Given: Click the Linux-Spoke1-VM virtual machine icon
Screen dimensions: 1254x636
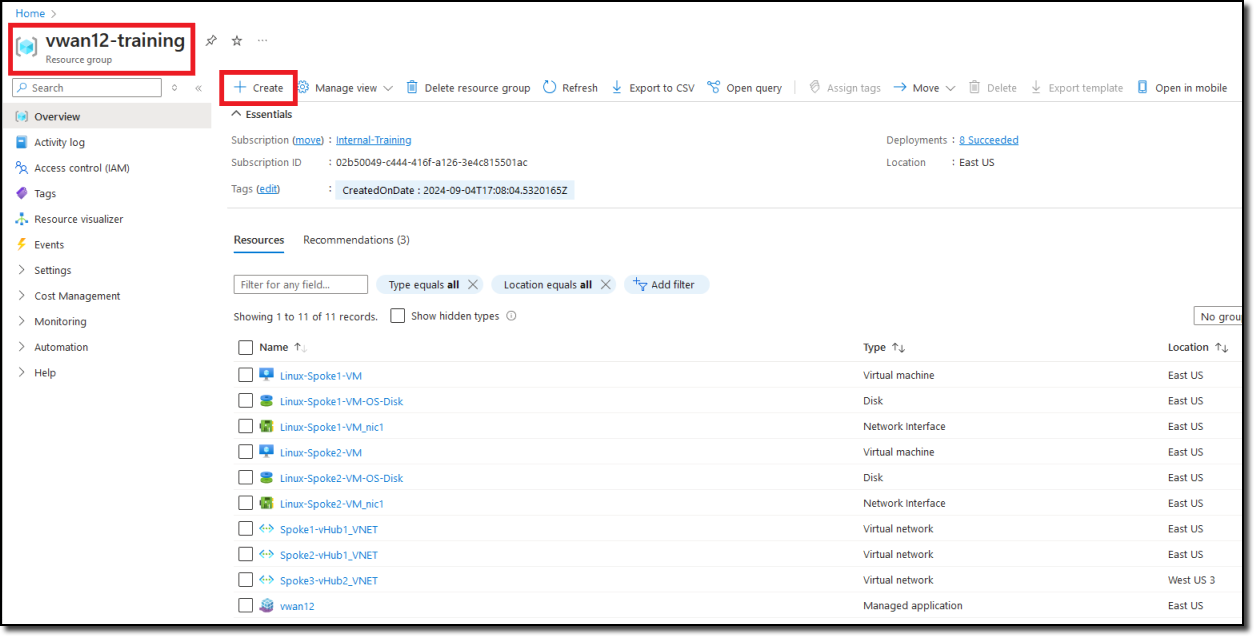Looking at the screenshot, I should tap(266, 375).
